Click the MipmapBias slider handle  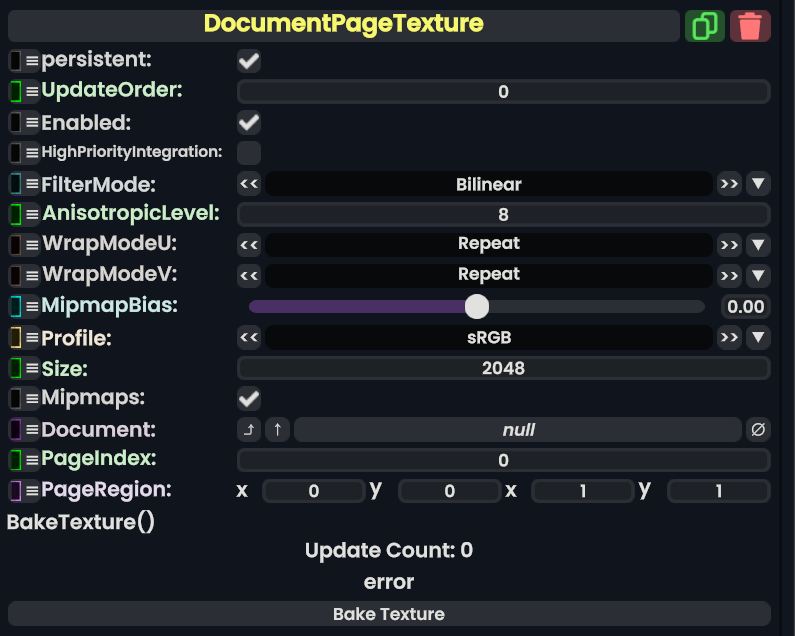click(x=477, y=306)
